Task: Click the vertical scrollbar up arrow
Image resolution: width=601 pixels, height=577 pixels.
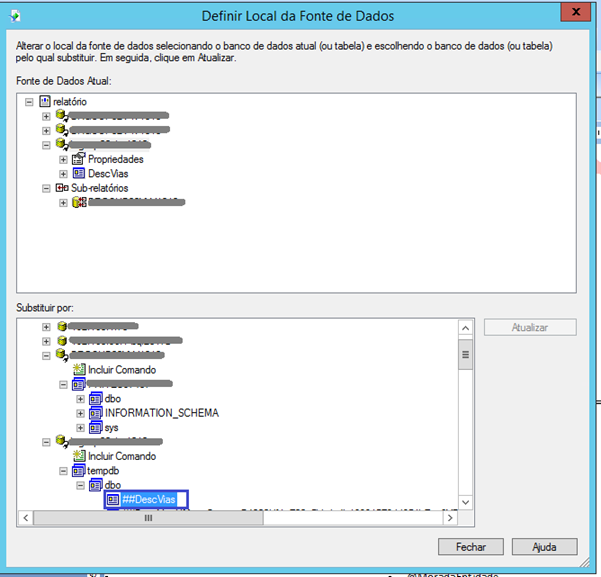Action: pos(464,328)
